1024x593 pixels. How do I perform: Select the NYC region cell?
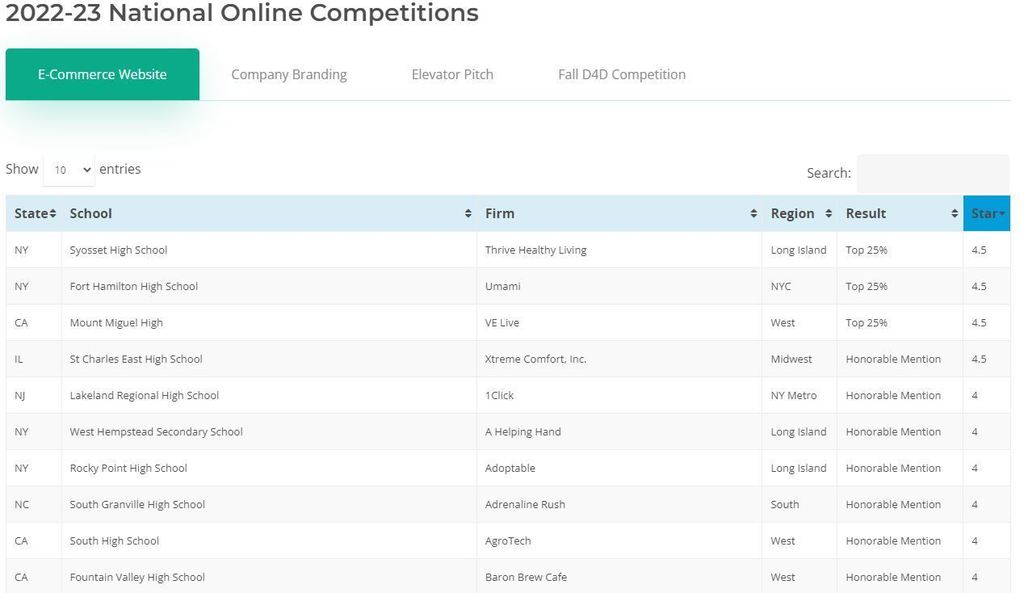[800, 286]
